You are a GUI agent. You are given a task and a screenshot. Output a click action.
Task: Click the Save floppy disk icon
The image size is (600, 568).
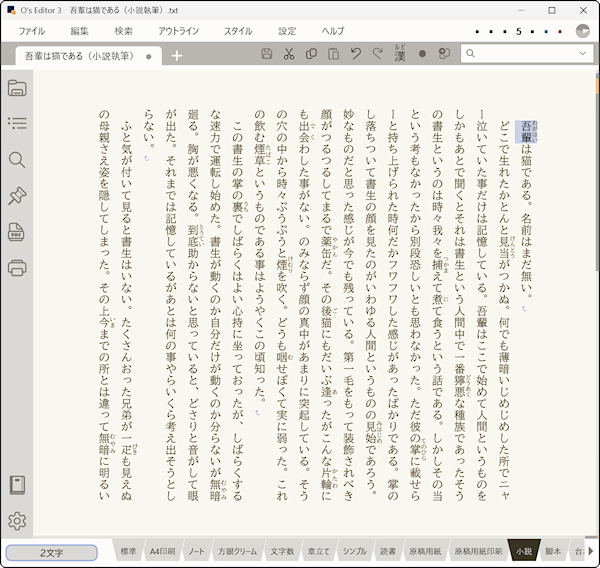coord(266,54)
